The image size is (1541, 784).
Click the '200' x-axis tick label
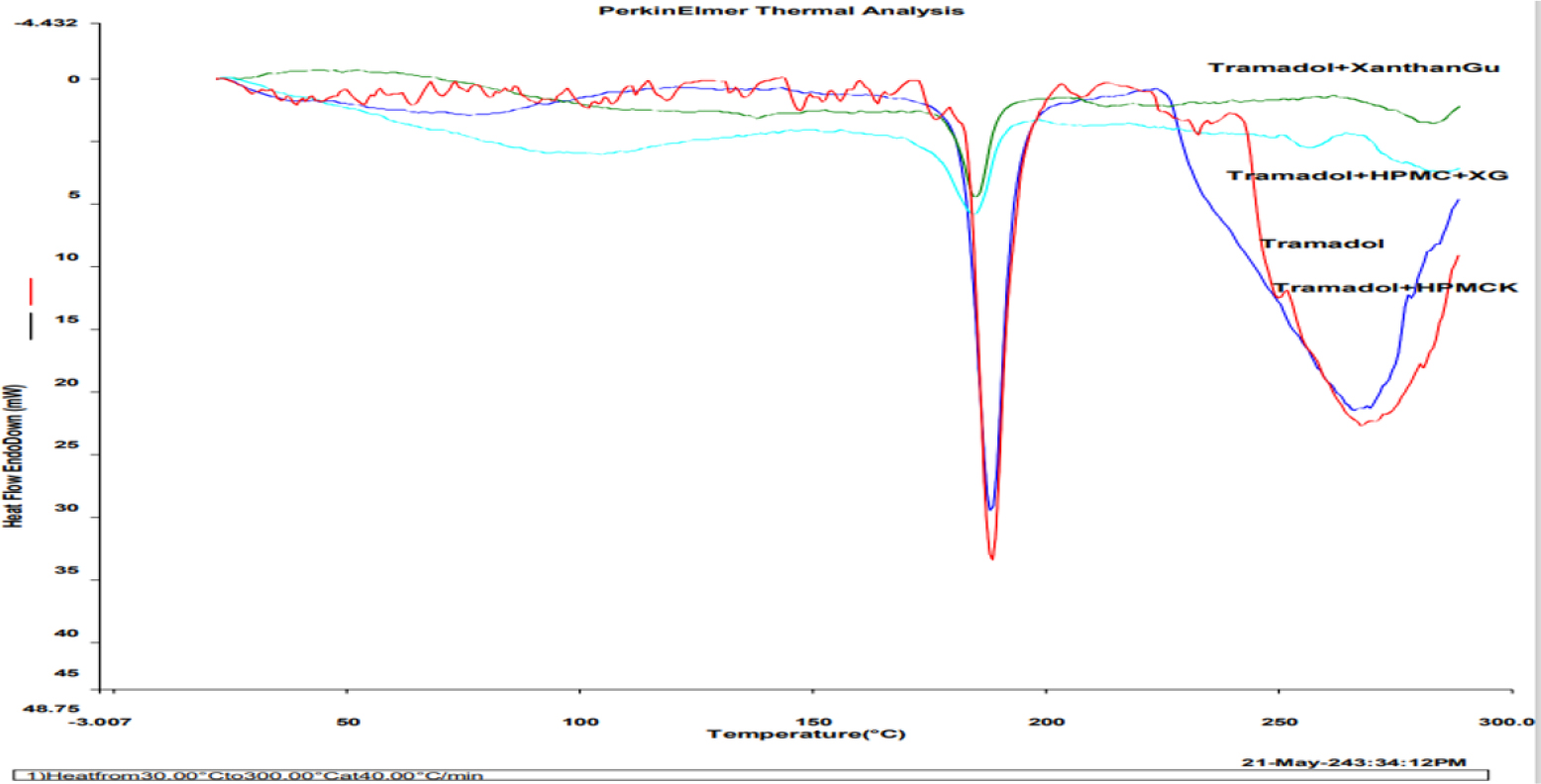click(x=1046, y=721)
